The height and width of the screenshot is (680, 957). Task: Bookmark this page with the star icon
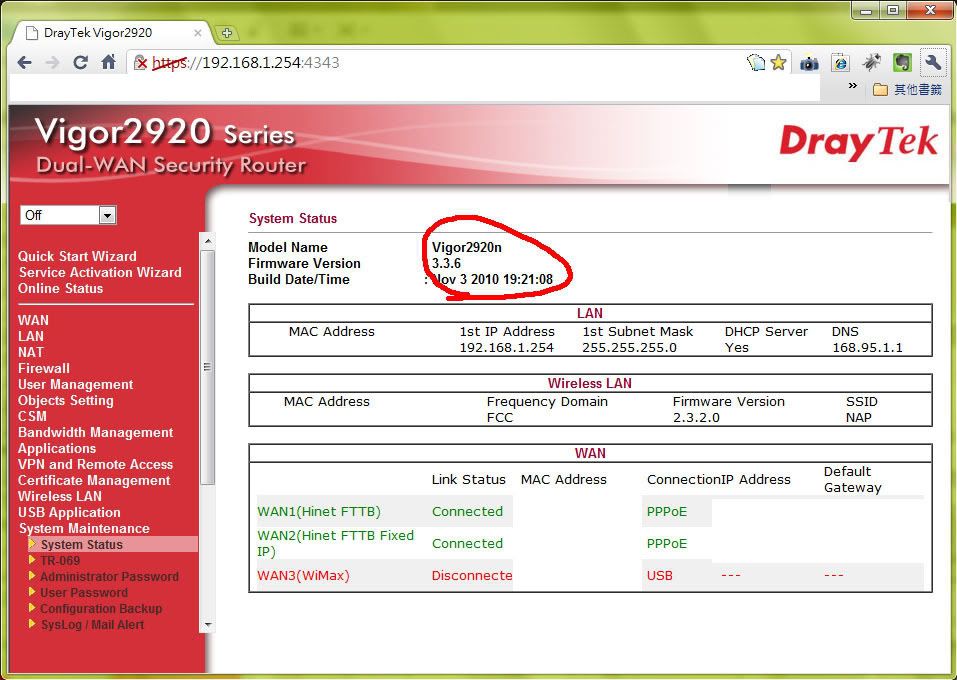(778, 62)
